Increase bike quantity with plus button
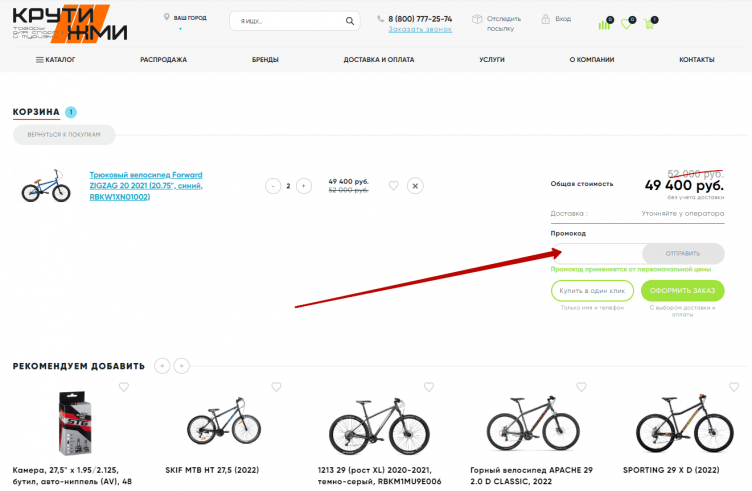Screen dimensions: 752x491 (x=304, y=185)
